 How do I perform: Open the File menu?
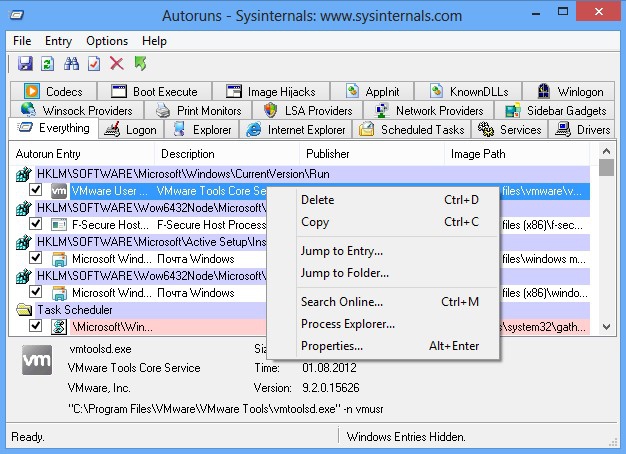(22, 41)
